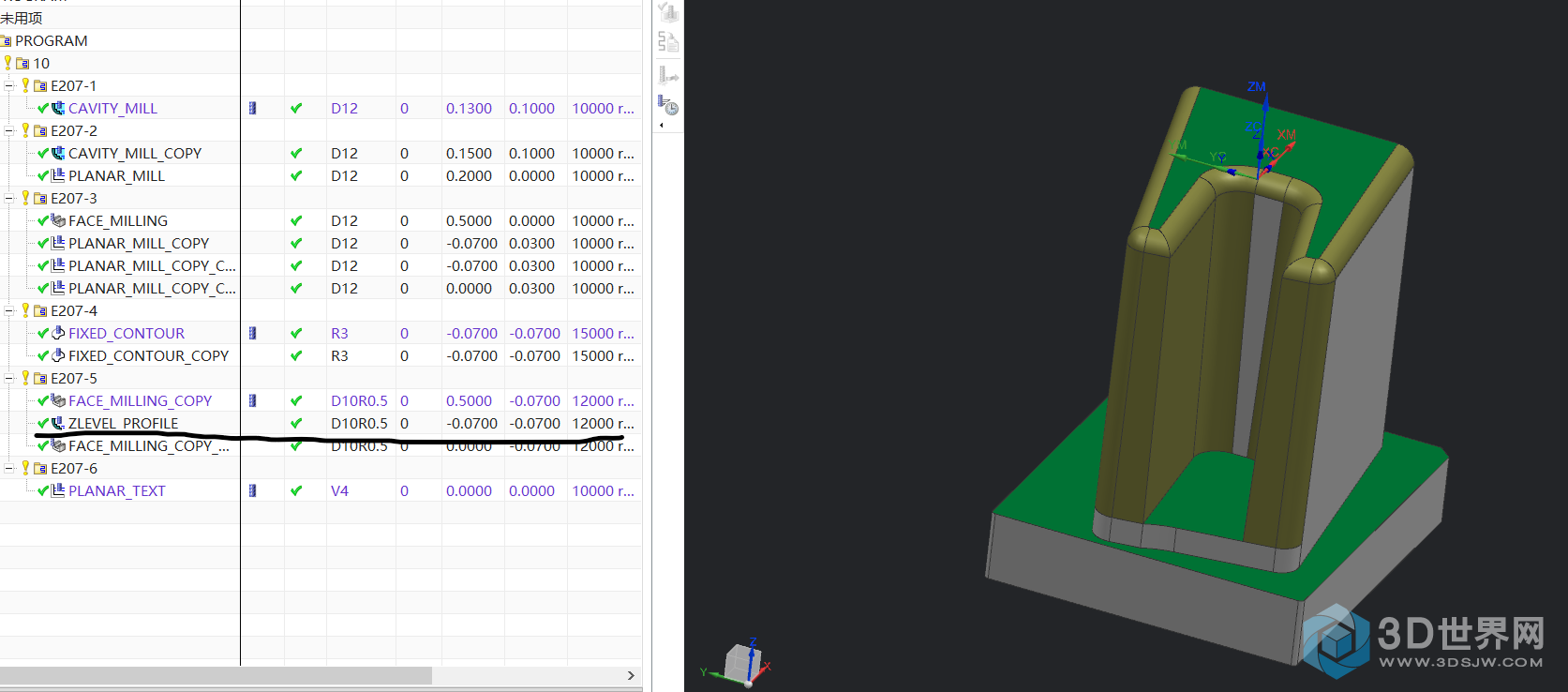Click value 0.1500 in the CAVITY_MILL_COPY row

[469, 153]
